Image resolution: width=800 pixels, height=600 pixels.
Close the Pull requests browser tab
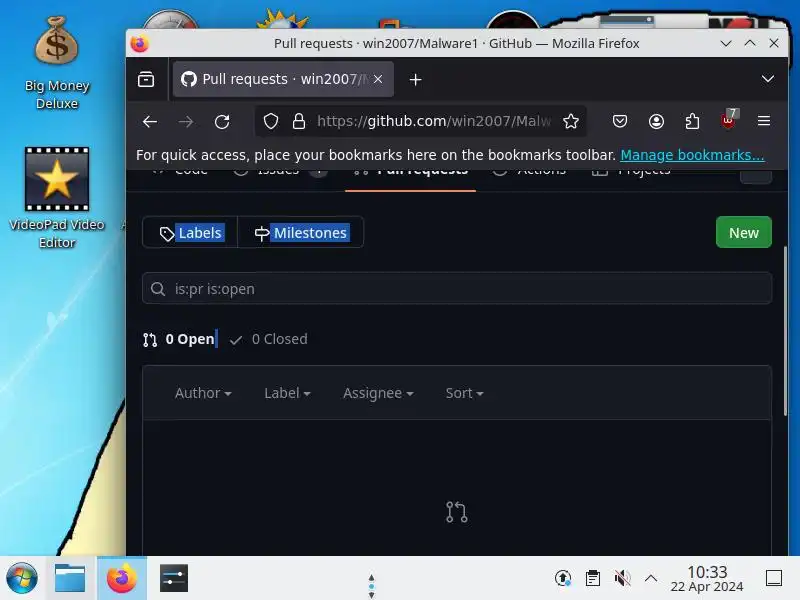click(378, 79)
